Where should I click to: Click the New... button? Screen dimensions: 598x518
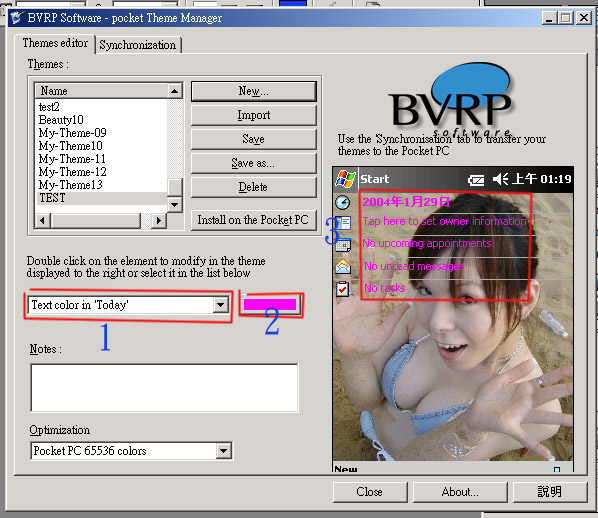click(x=254, y=91)
